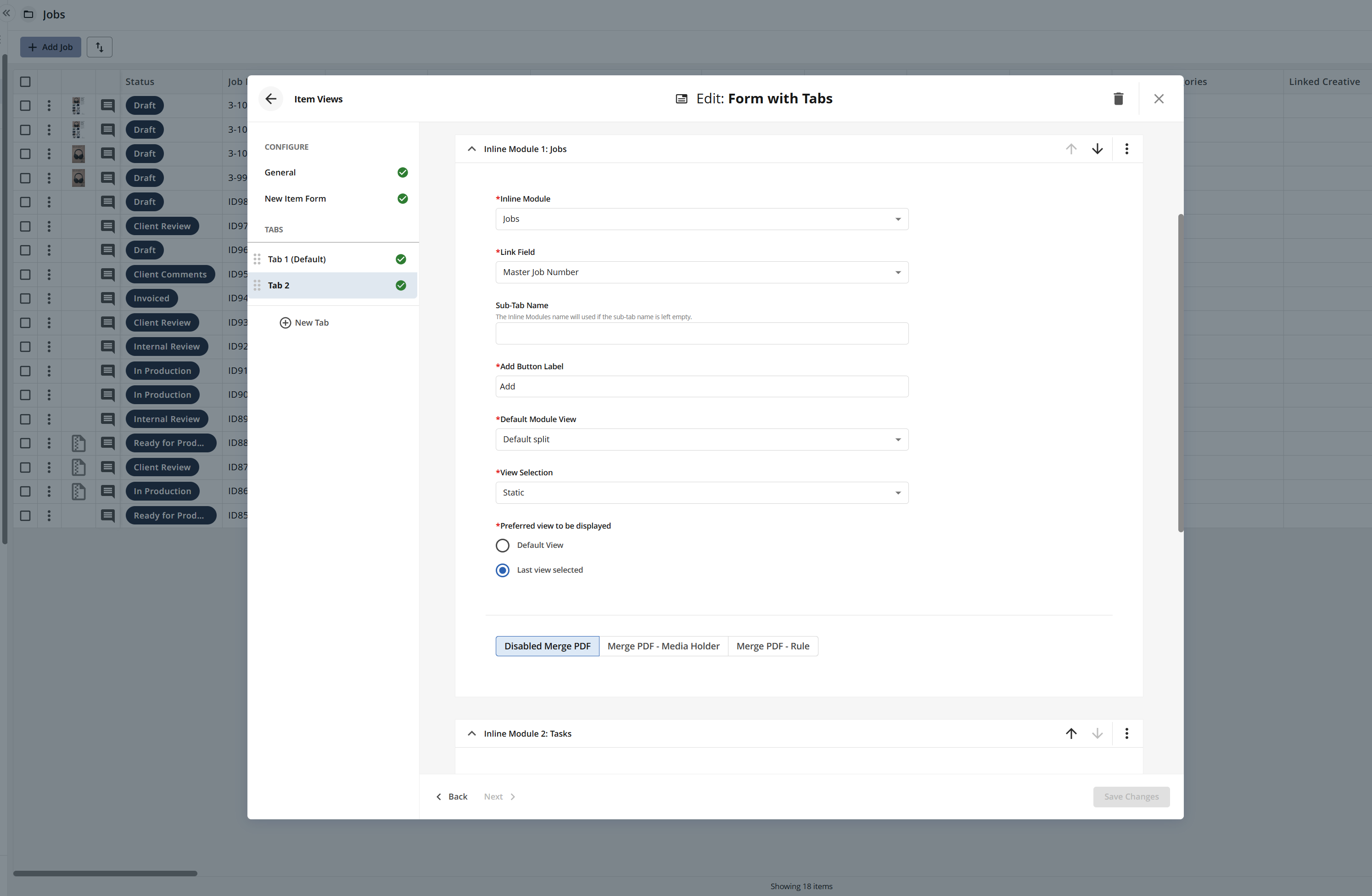
Task: Select Disabled Merge PDF option
Action: point(547,646)
